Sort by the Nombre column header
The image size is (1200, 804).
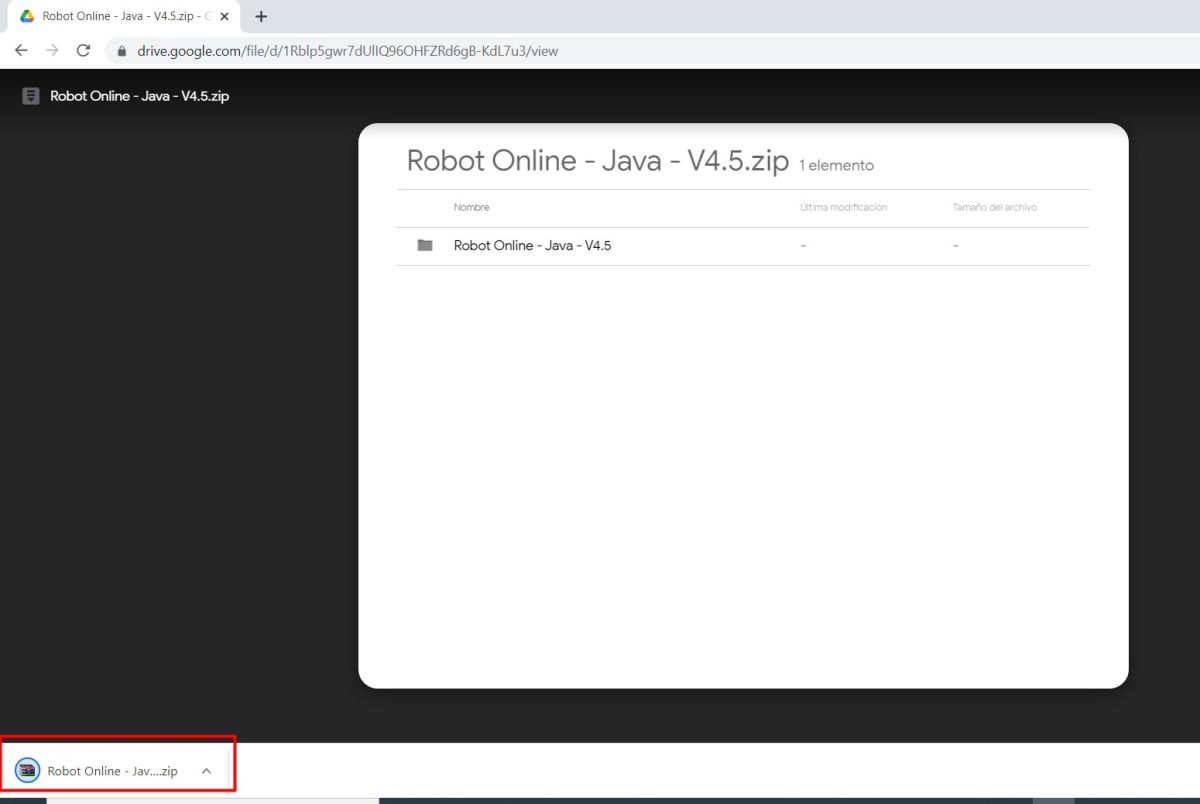[x=471, y=207]
